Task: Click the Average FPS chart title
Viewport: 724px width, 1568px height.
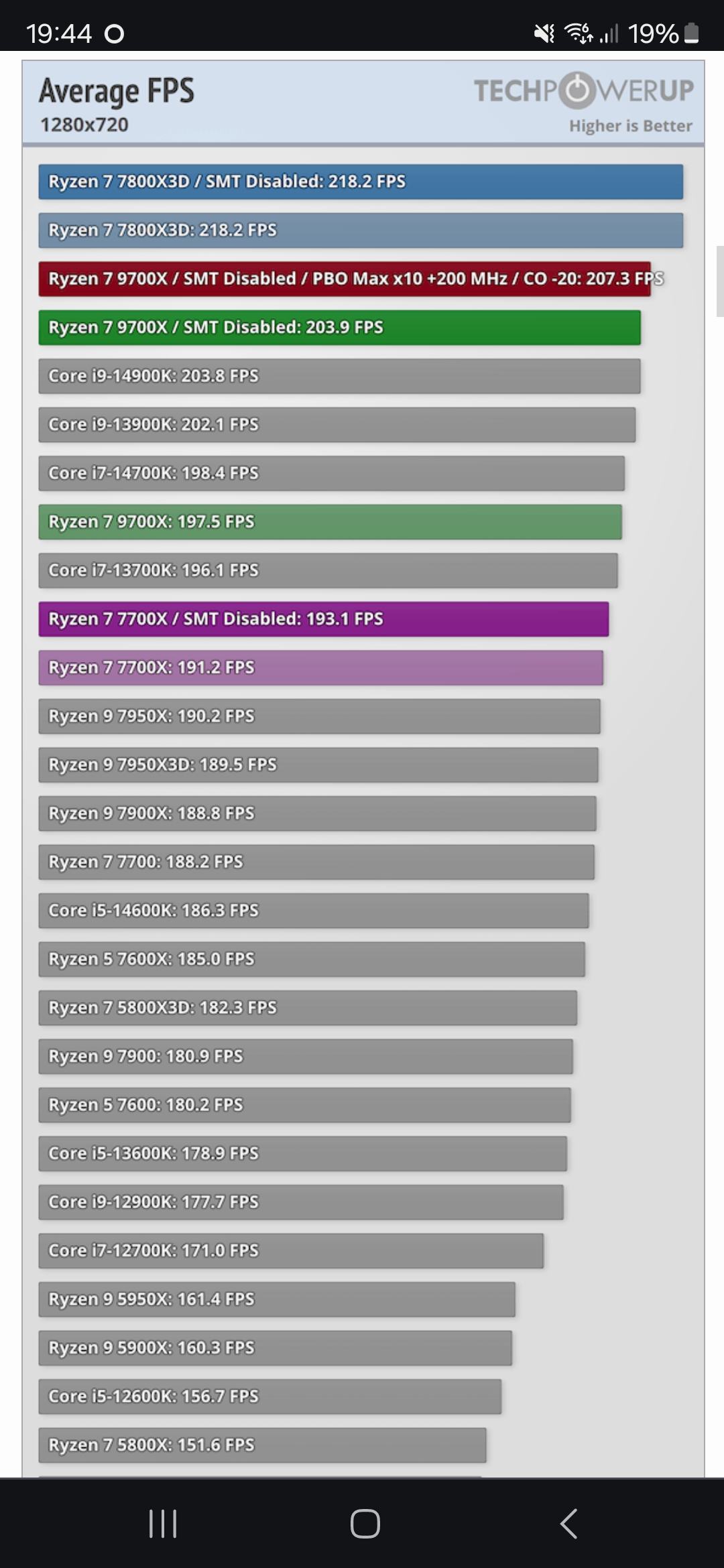Action: [x=117, y=91]
